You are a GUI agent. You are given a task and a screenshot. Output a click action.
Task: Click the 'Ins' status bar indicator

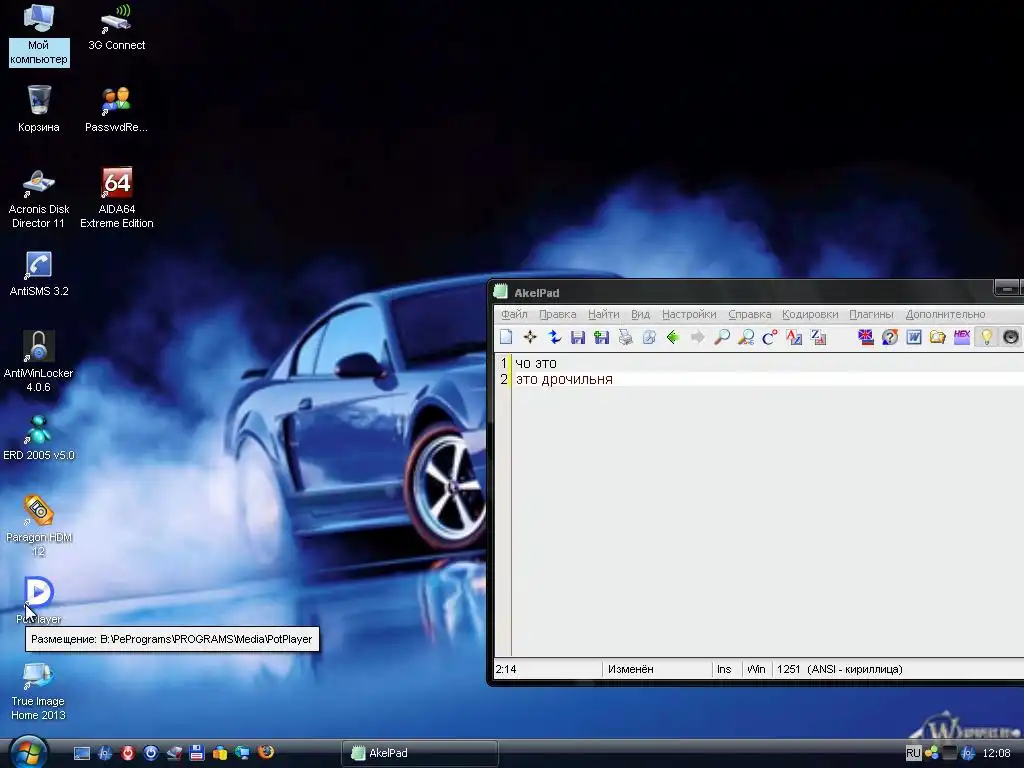click(x=724, y=669)
